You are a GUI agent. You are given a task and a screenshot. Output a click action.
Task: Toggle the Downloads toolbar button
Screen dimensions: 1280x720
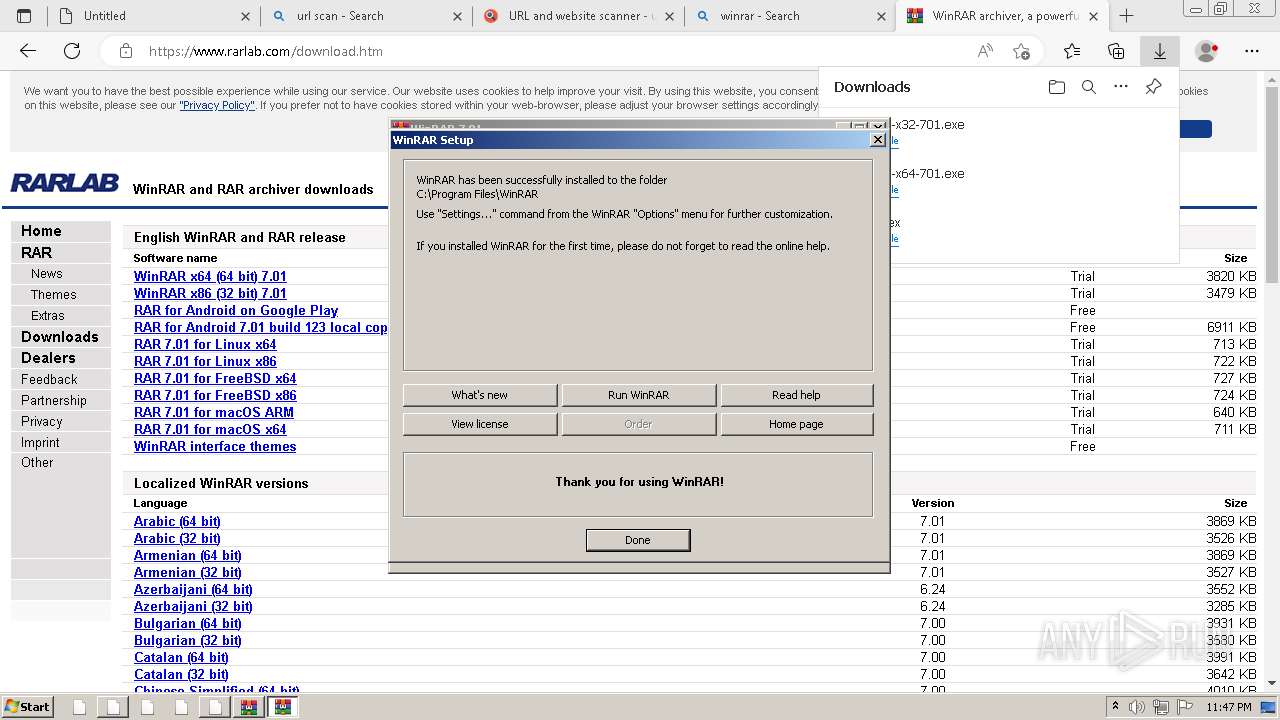pyautogui.click(x=1160, y=51)
